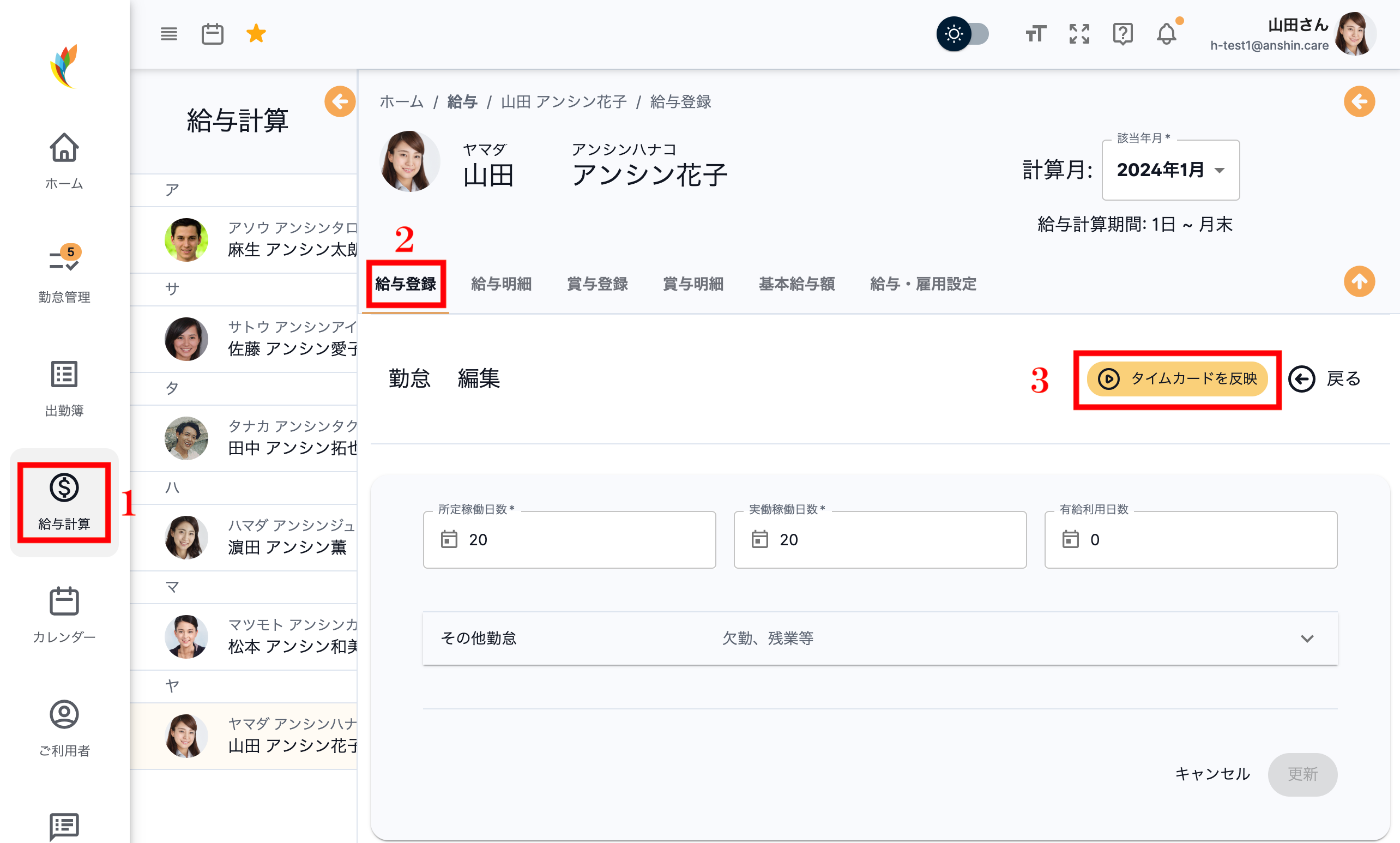Click the タイムカードを反映 button
Viewport: 1400px width, 843px height.
pos(1177,379)
